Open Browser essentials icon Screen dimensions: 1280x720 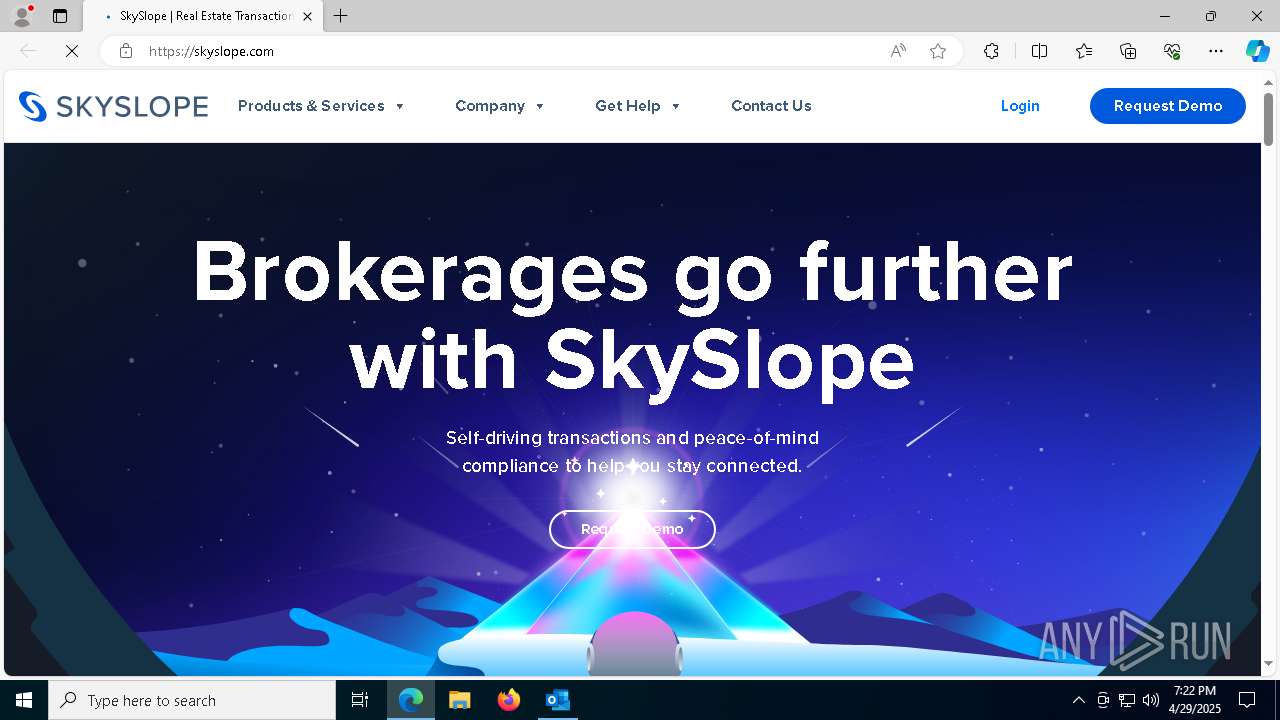click(1172, 51)
